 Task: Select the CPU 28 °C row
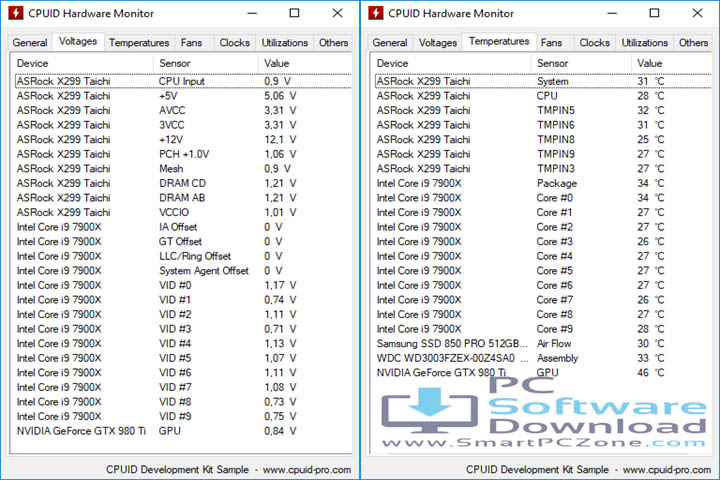[x=543, y=96]
